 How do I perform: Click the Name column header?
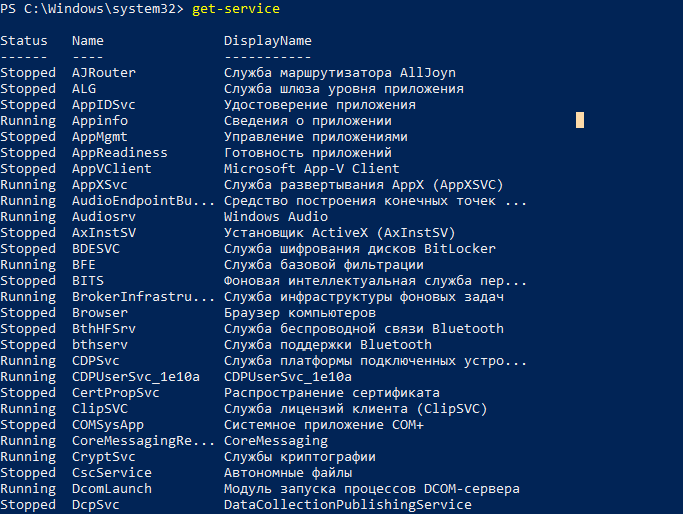pos(88,41)
